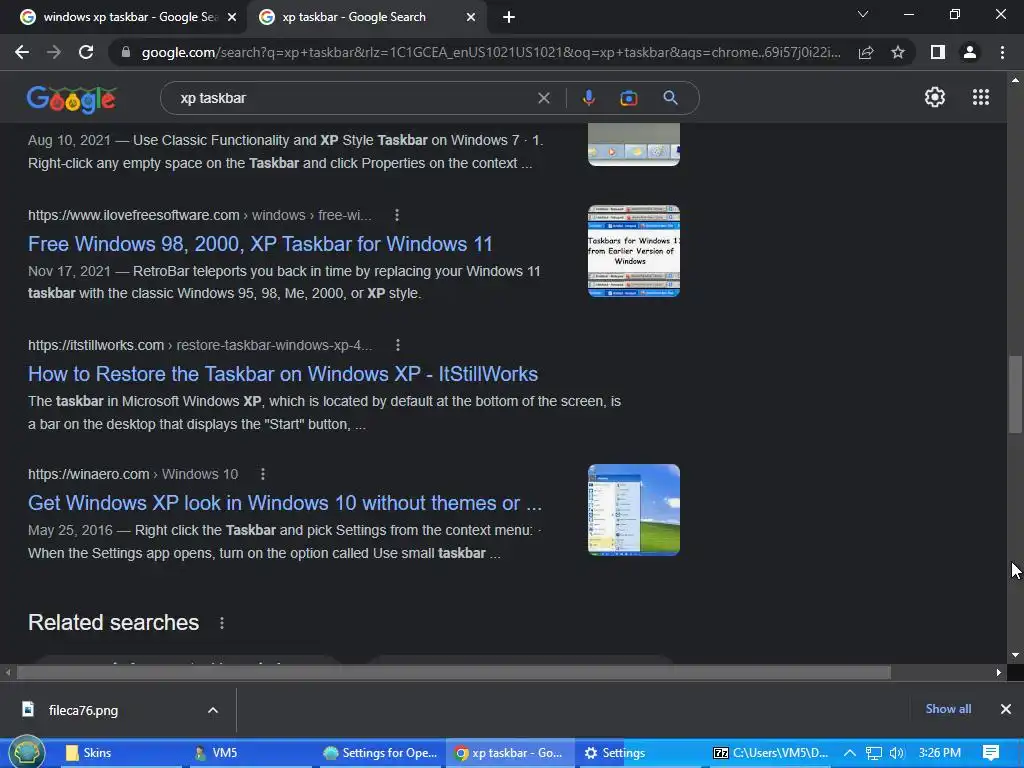
Task: Open the Google apps grid
Action: pos(981,97)
